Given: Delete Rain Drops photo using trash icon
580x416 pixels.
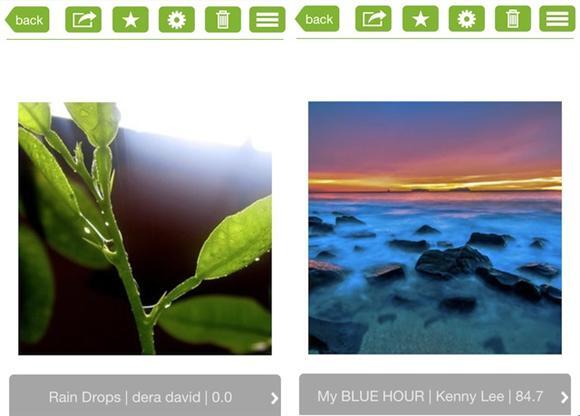Looking at the screenshot, I should pyautogui.click(x=223, y=20).
